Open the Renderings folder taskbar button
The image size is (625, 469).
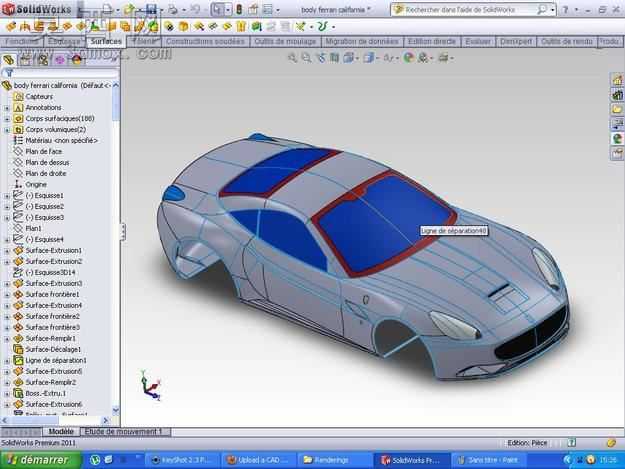point(333,460)
